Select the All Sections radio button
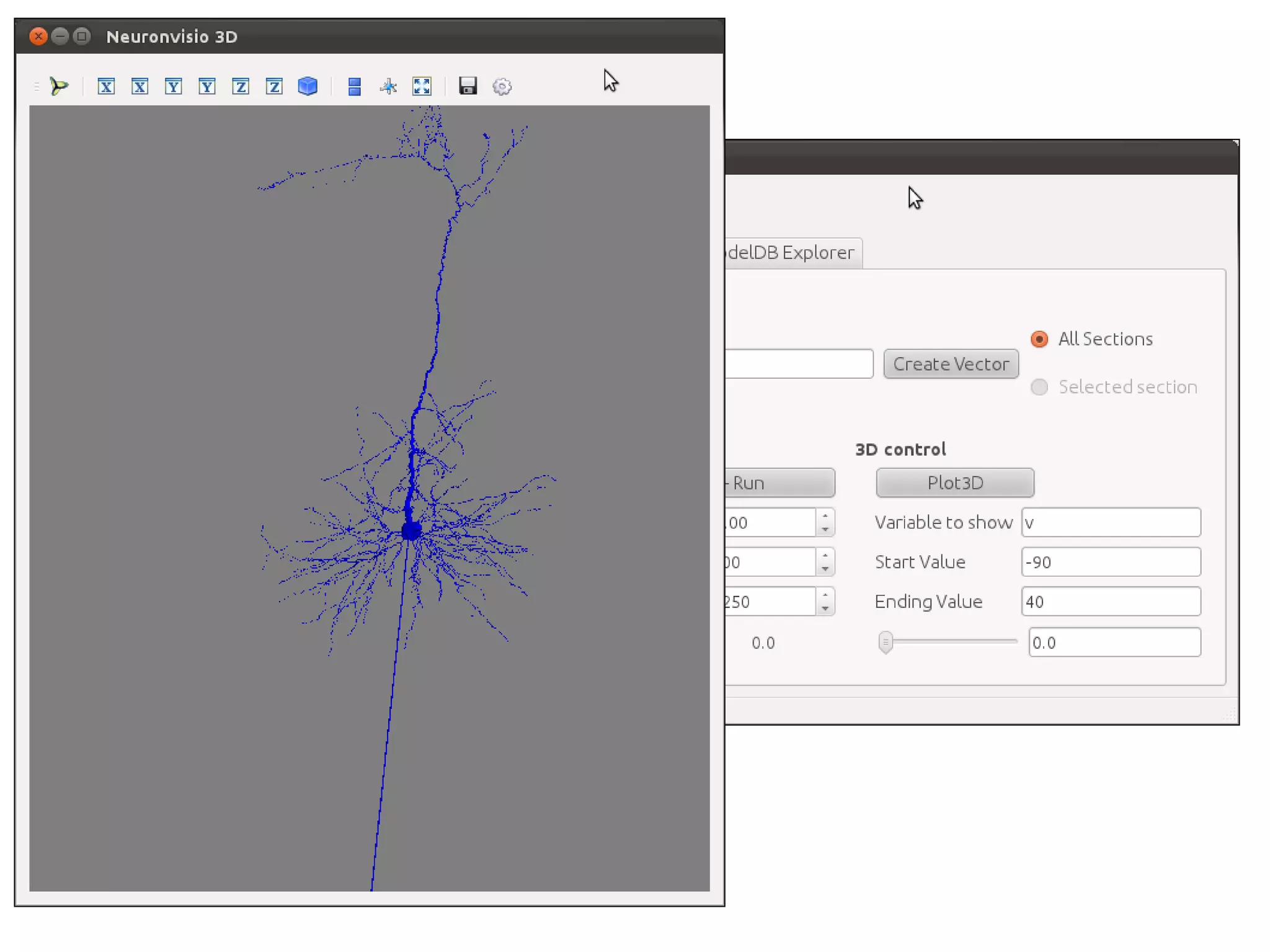This screenshot has height=952, width=1270. 1039,339
